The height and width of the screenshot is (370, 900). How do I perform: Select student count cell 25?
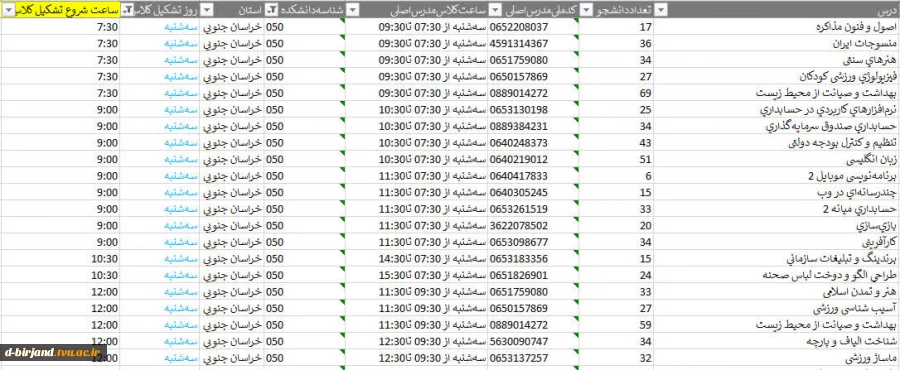[x=616, y=110]
